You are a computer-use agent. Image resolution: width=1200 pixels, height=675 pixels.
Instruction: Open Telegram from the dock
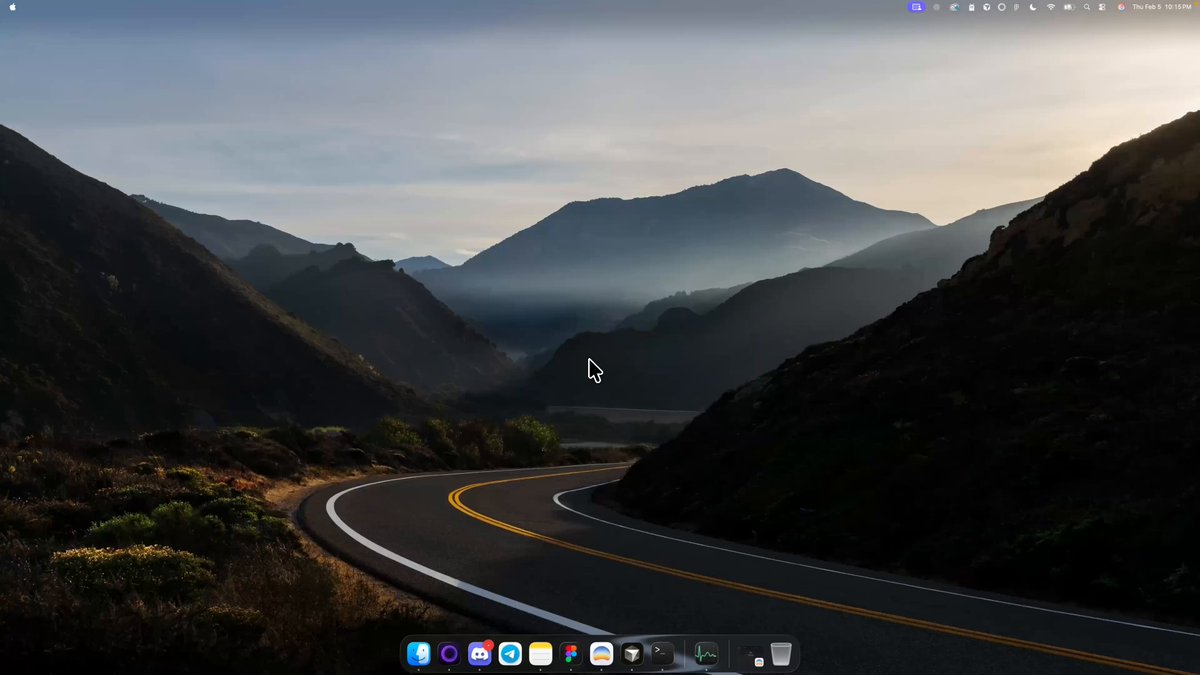pos(510,654)
